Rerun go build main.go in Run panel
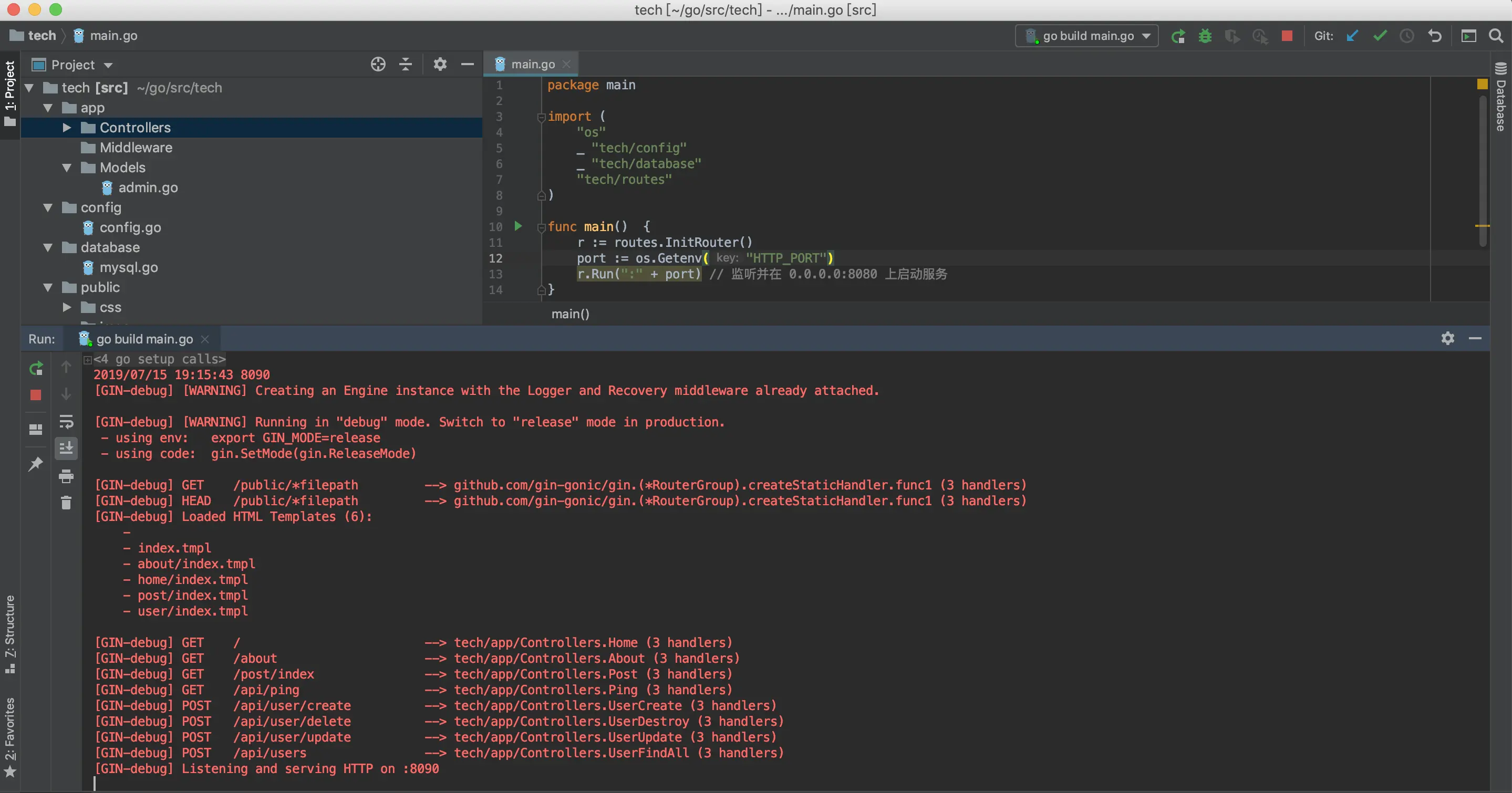The height and width of the screenshot is (793, 1512). 36,368
